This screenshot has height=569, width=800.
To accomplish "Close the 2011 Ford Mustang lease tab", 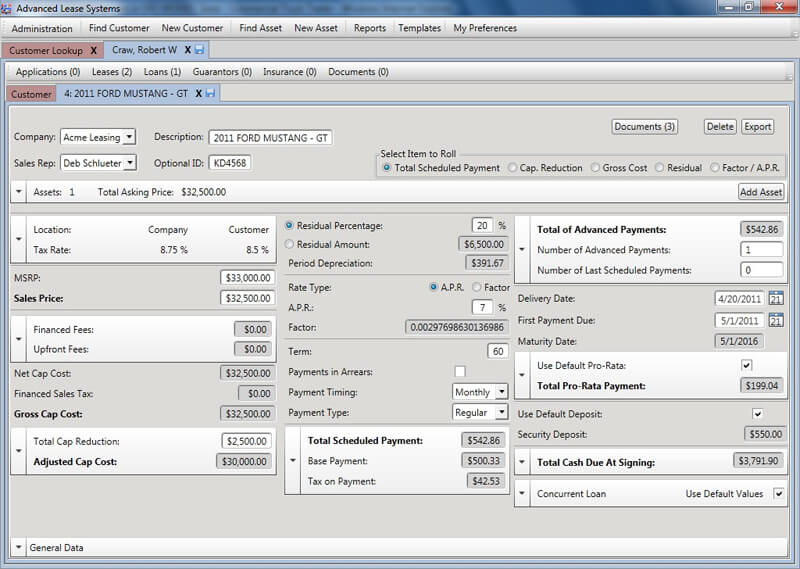I will coord(198,94).
